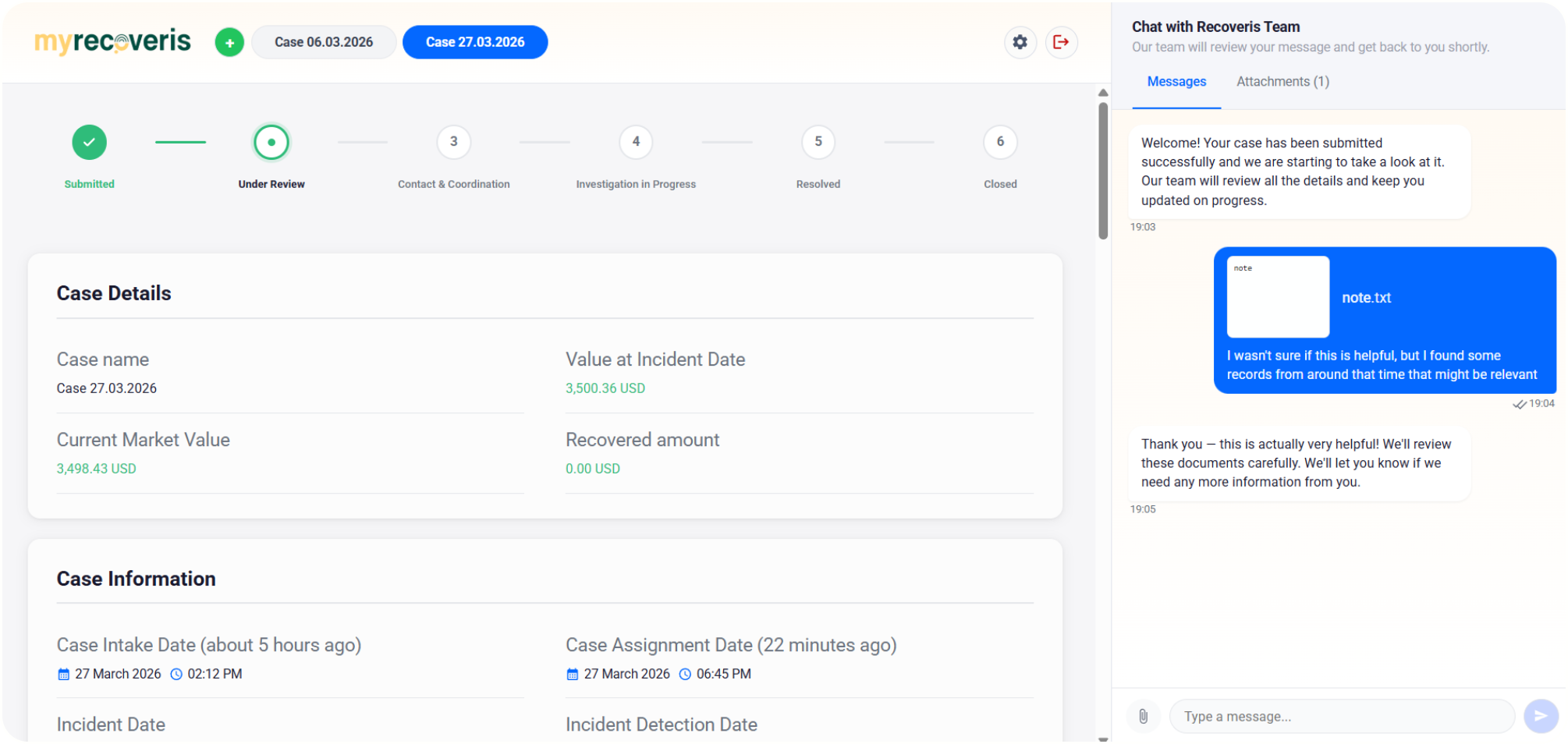Screen dimensions: 1568x744
Task: Click the Recovered amount 0.00 USD
Action: (x=593, y=469)
